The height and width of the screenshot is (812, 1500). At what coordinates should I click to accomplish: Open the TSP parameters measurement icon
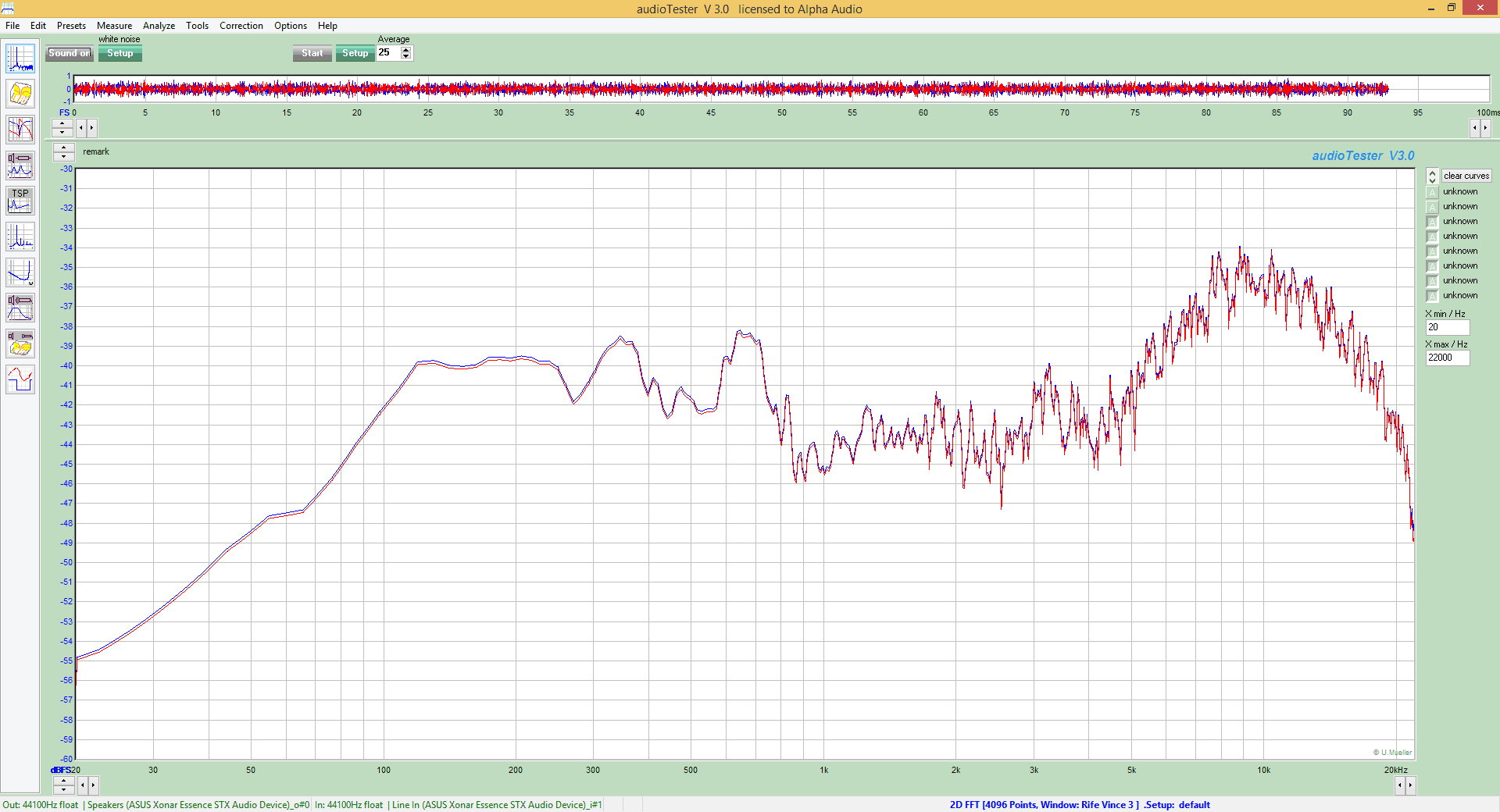[x=20, y=201]
